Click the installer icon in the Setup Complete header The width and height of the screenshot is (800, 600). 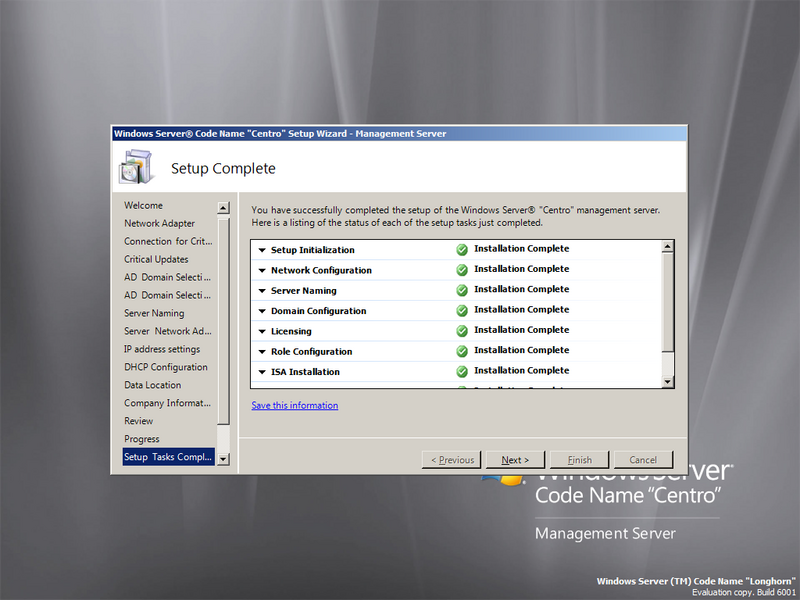point(138,166)
